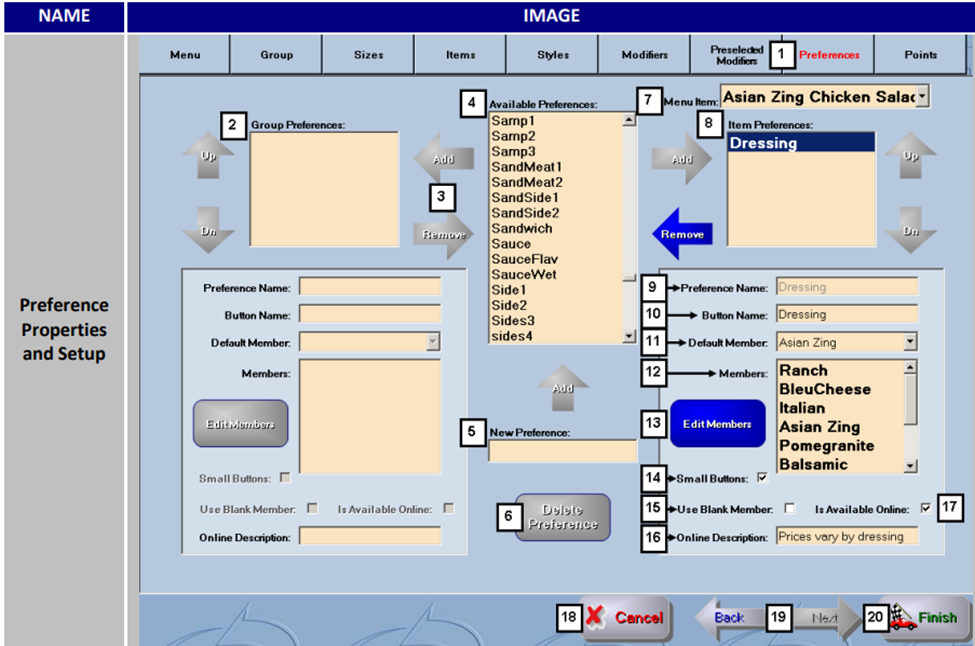Image resolution: width=975 pixels, height=646 pixels.
Task: Click the empty group Button Name field
Action: pyautogui.click(x=370, y=314)
